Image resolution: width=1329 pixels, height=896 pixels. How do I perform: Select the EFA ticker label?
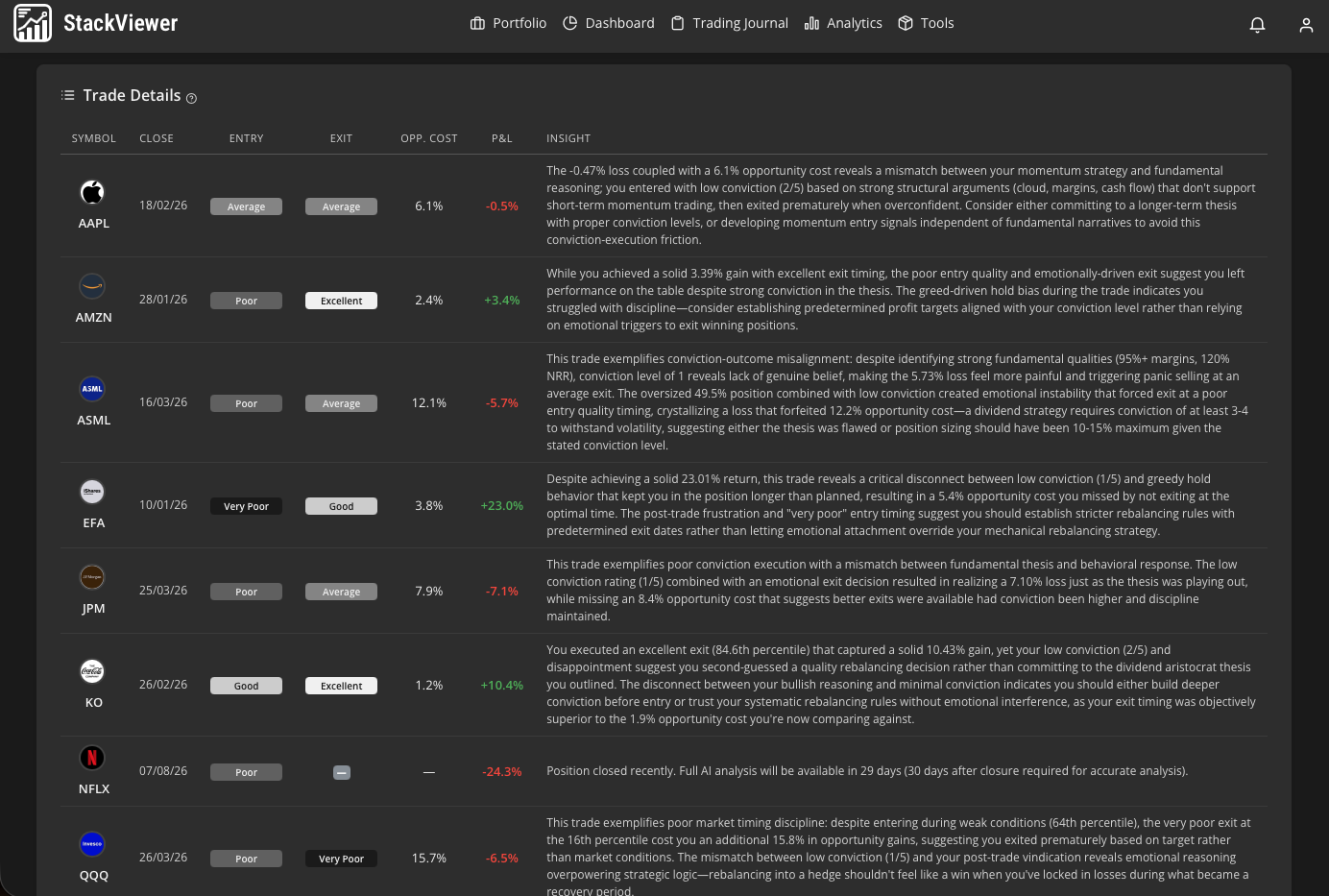(94, 522)
